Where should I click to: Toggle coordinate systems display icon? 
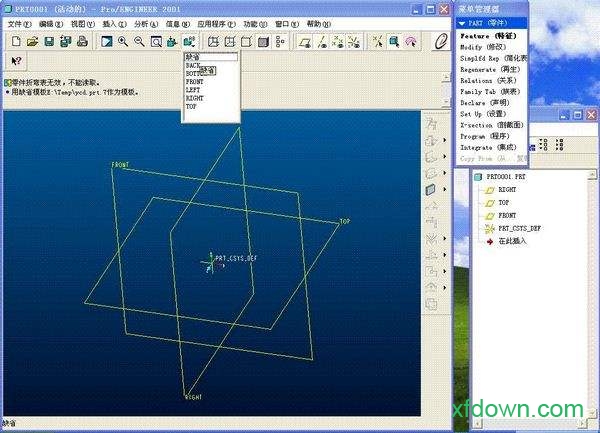(354, 42)
